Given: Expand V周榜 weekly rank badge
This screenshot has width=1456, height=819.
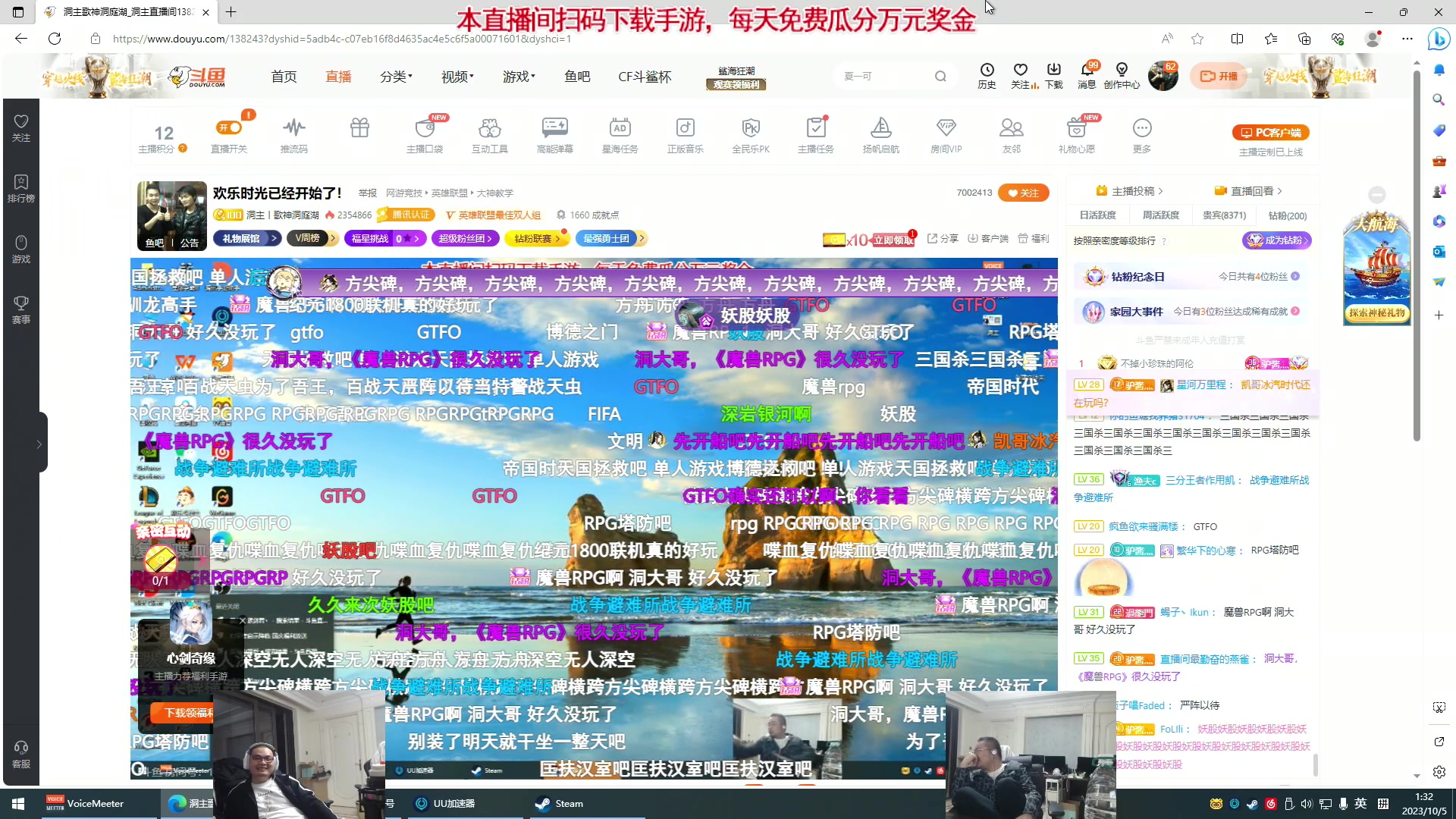Looking at the screenshot, I should coord(312,238).
